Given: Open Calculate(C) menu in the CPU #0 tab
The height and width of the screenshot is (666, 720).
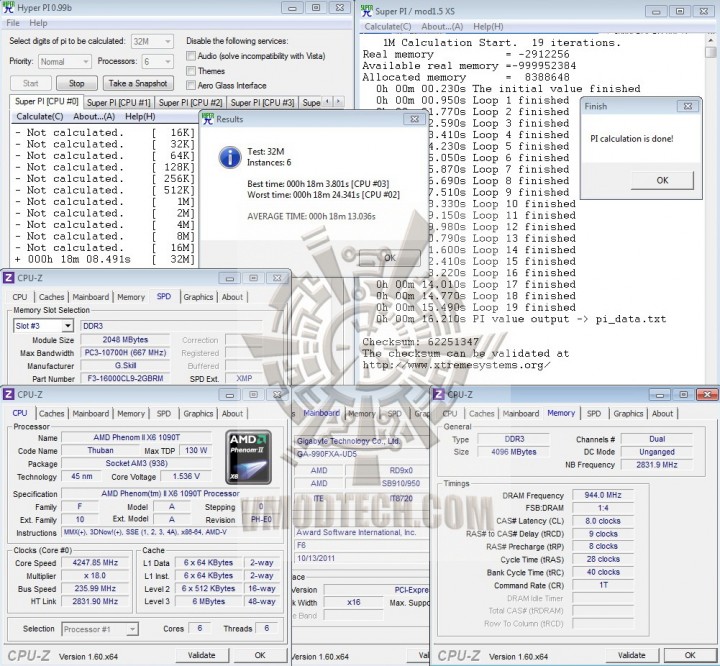Looking at the screenshot, I should coord(39,116).
